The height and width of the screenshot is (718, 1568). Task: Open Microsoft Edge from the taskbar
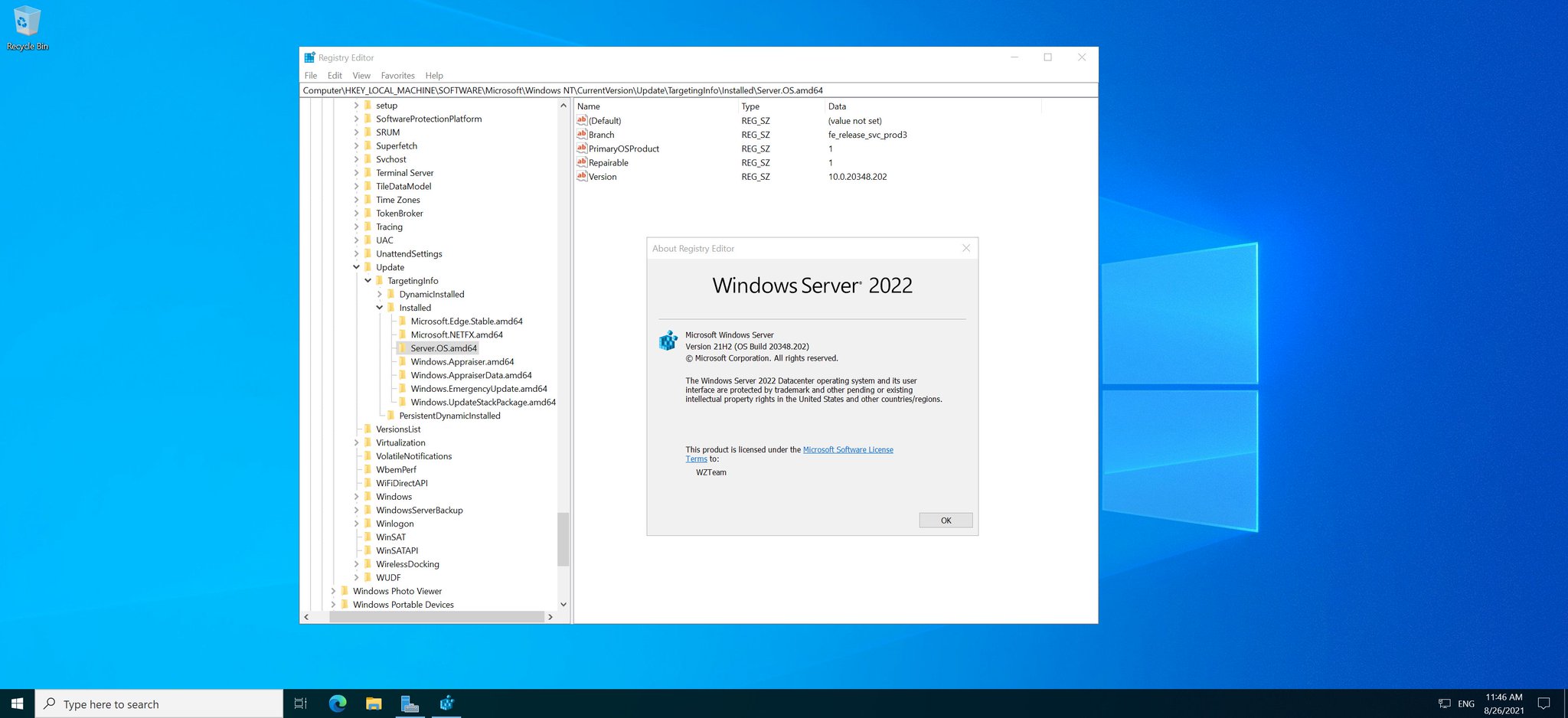point(337,703)
